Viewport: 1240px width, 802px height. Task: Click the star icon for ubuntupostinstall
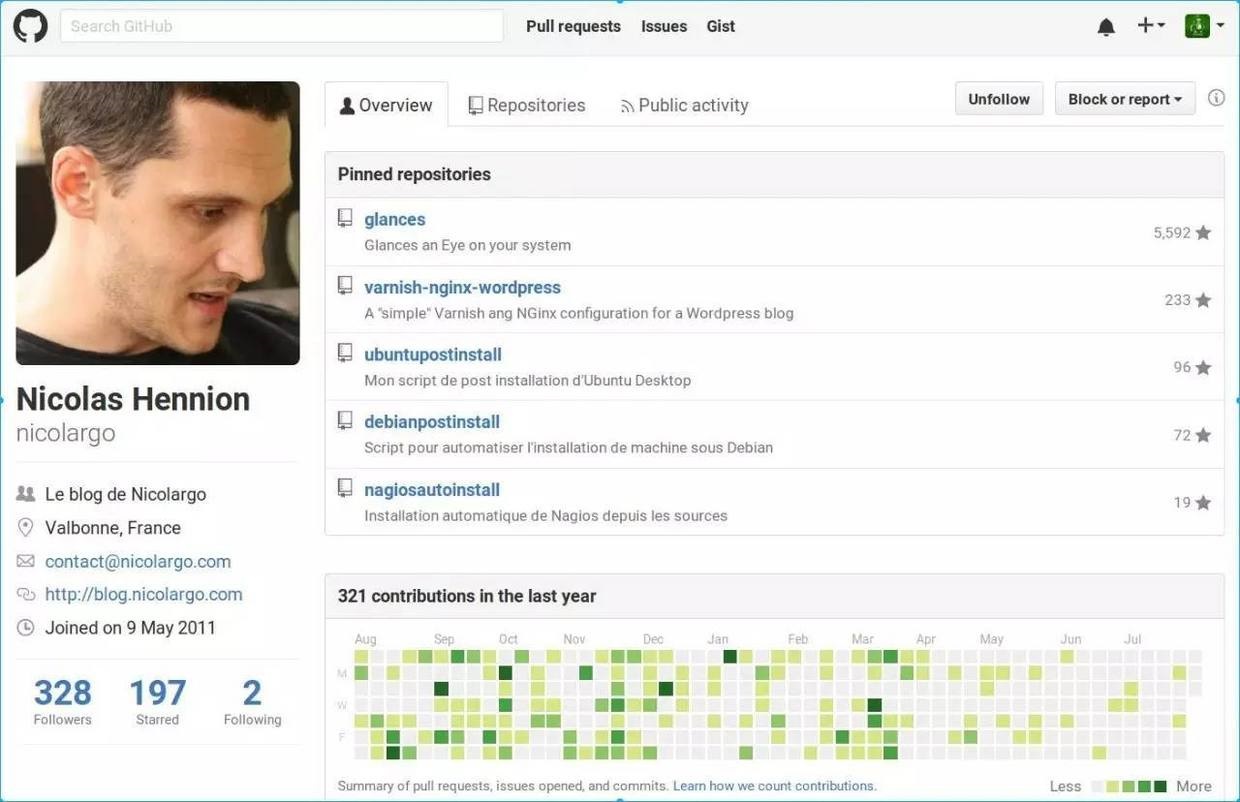click(x=1203, y=368)
